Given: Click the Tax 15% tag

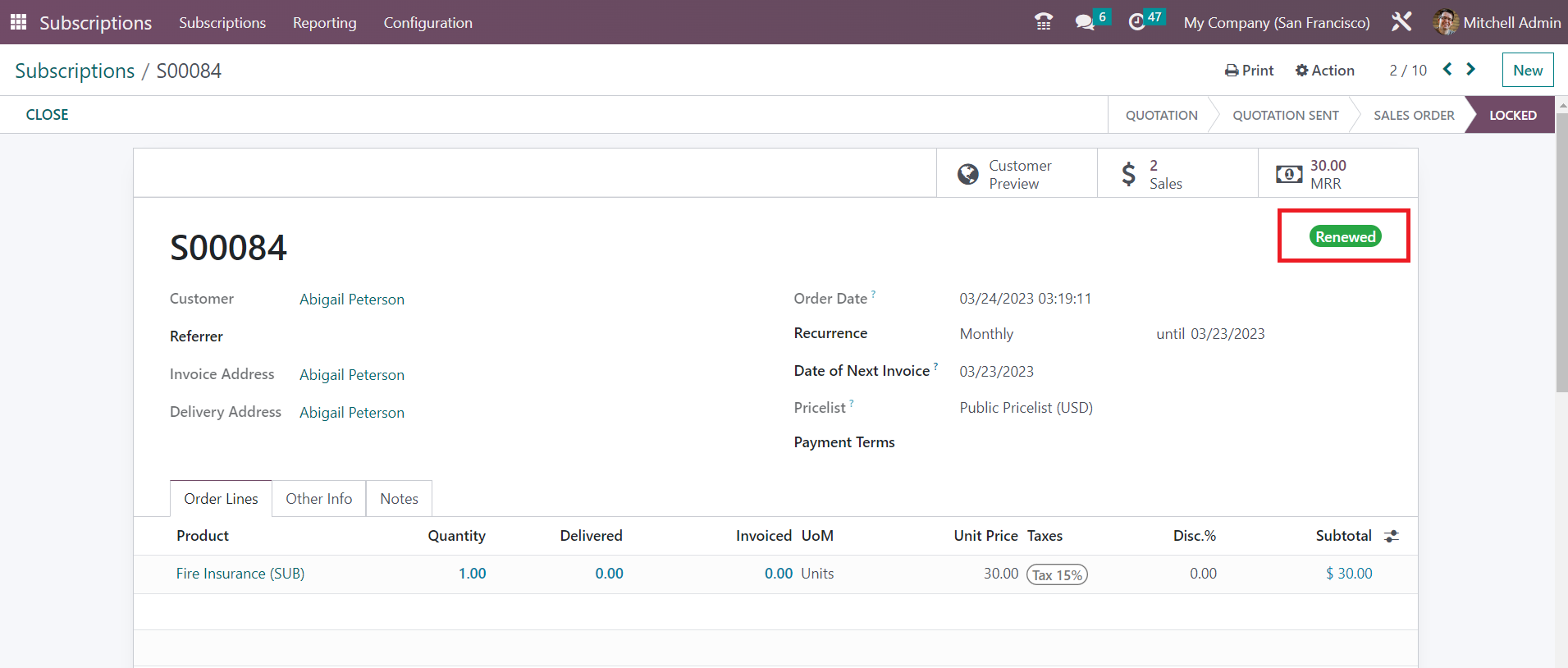Looking at the screenshot, I should point(1058,575).
